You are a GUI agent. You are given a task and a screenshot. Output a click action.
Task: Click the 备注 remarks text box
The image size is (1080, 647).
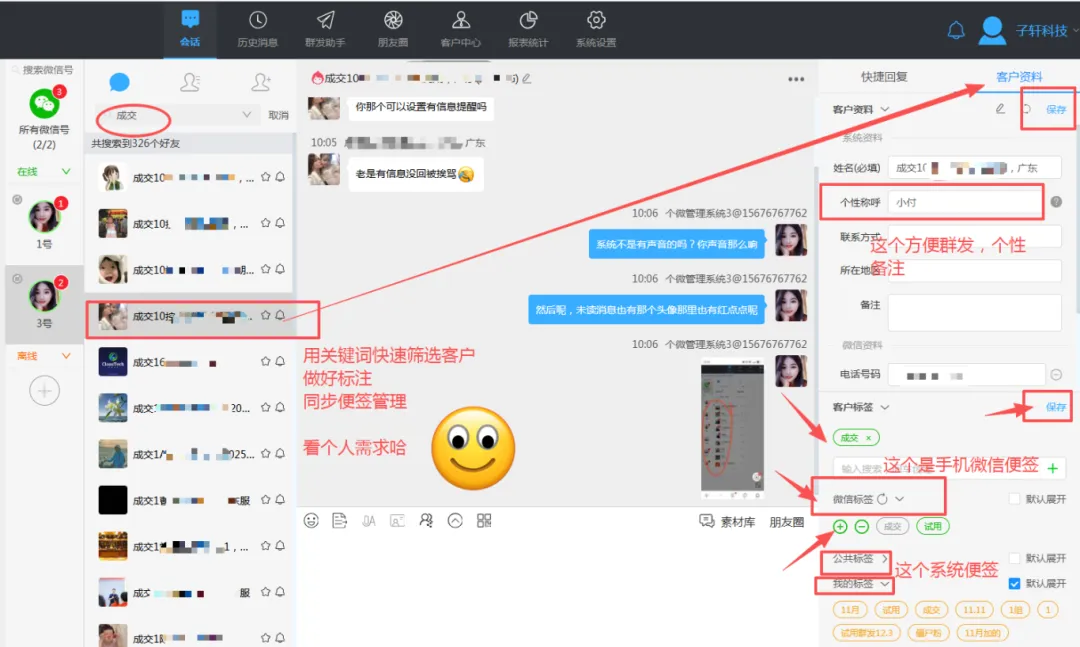pos(974,313)
